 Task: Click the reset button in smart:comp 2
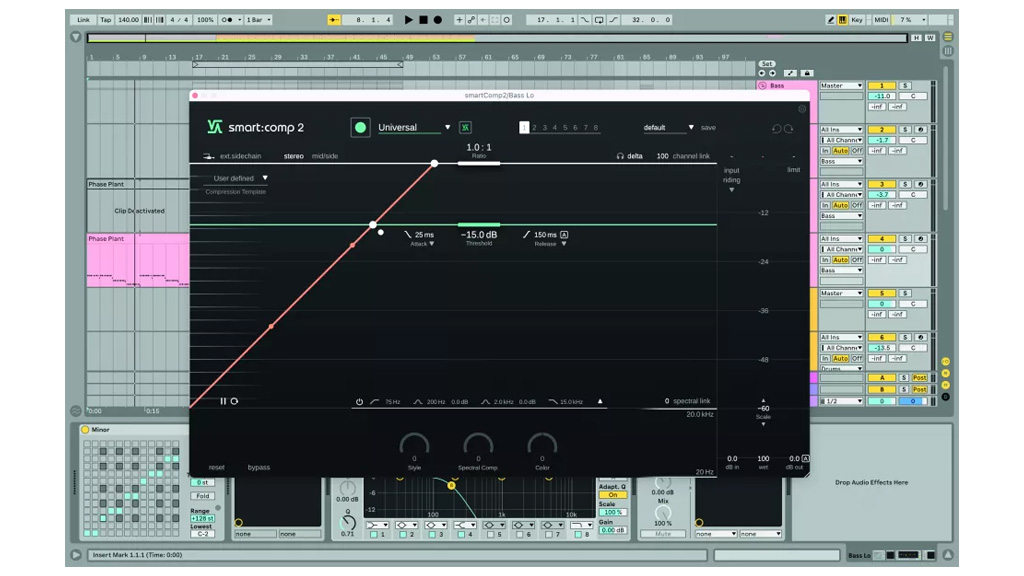(x=216, y=468)
